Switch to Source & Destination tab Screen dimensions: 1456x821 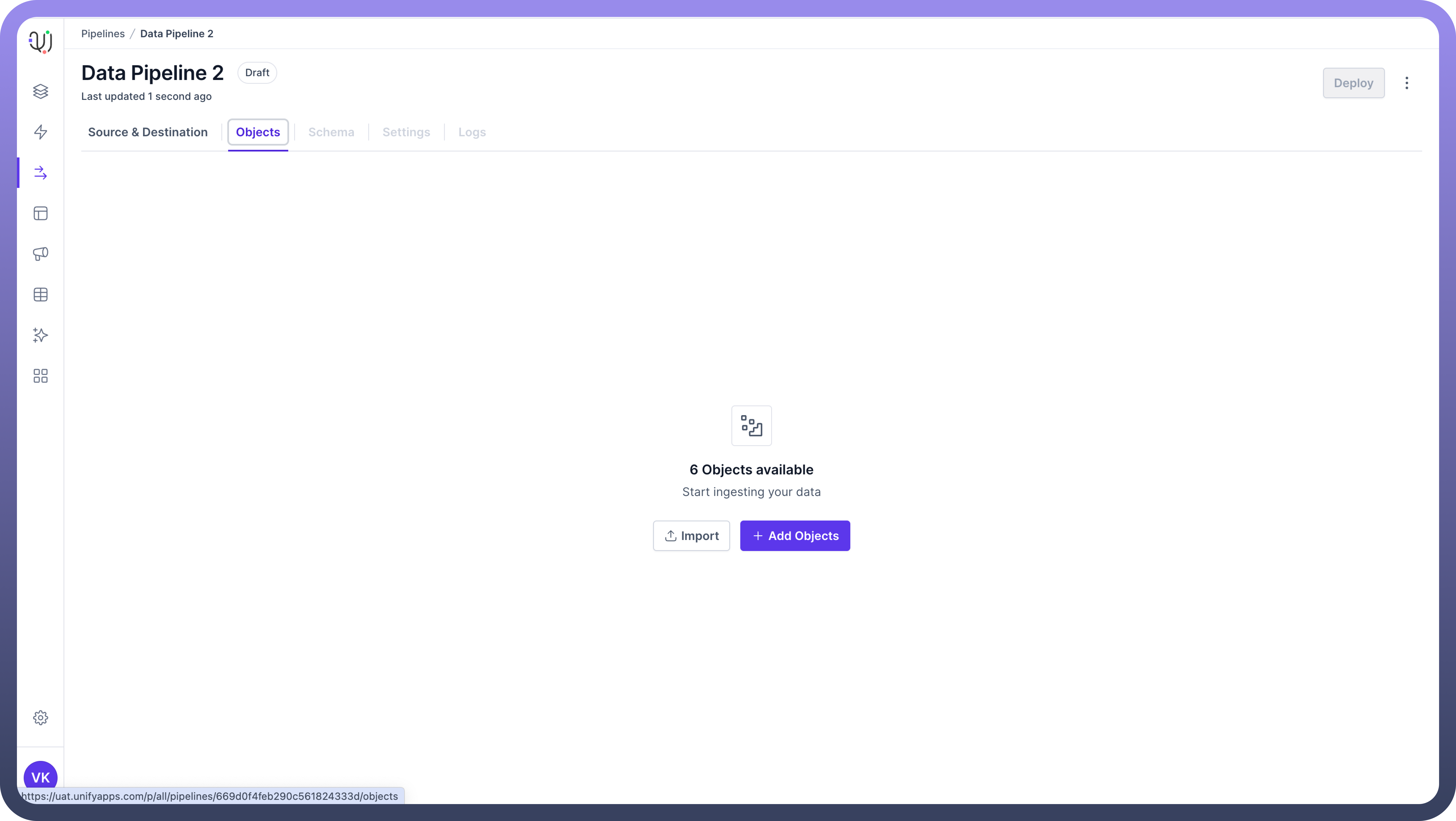[x=148, y=132]
